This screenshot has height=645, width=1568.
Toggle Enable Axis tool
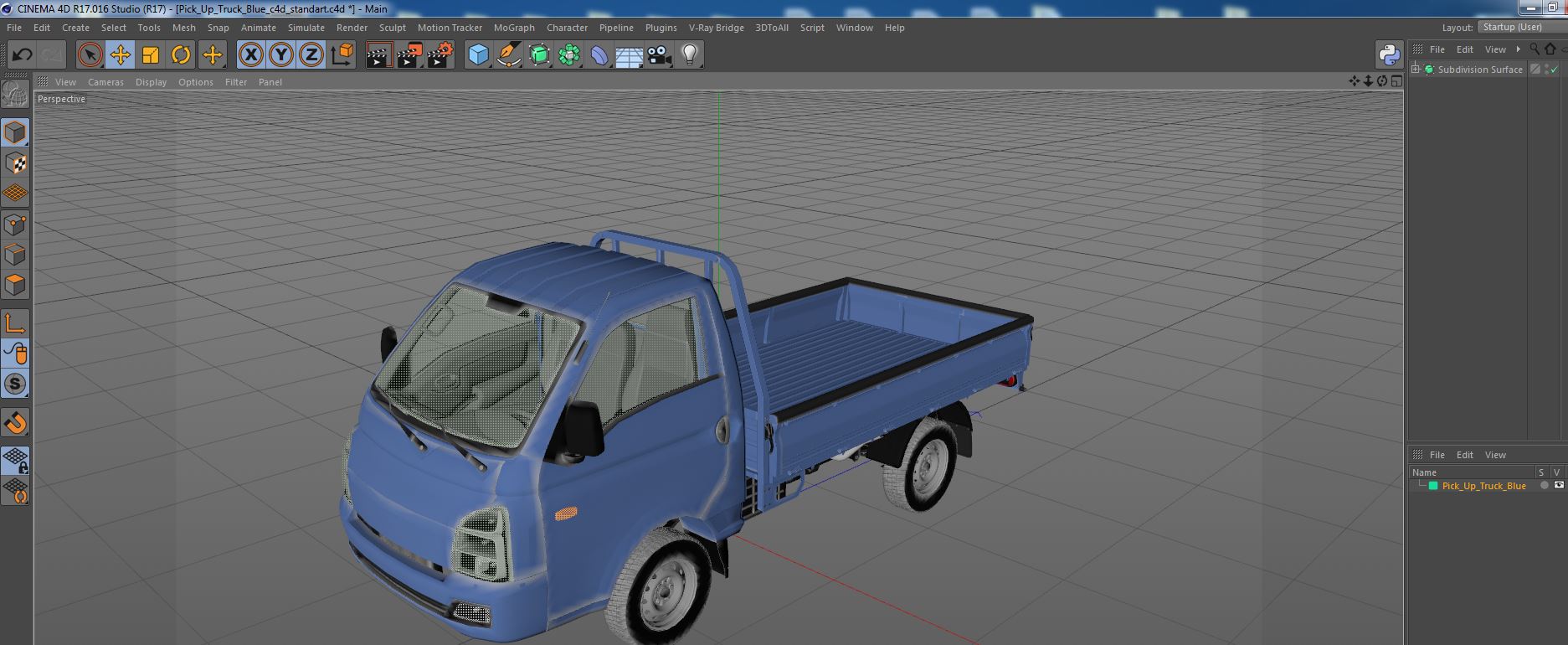point(15,323)
